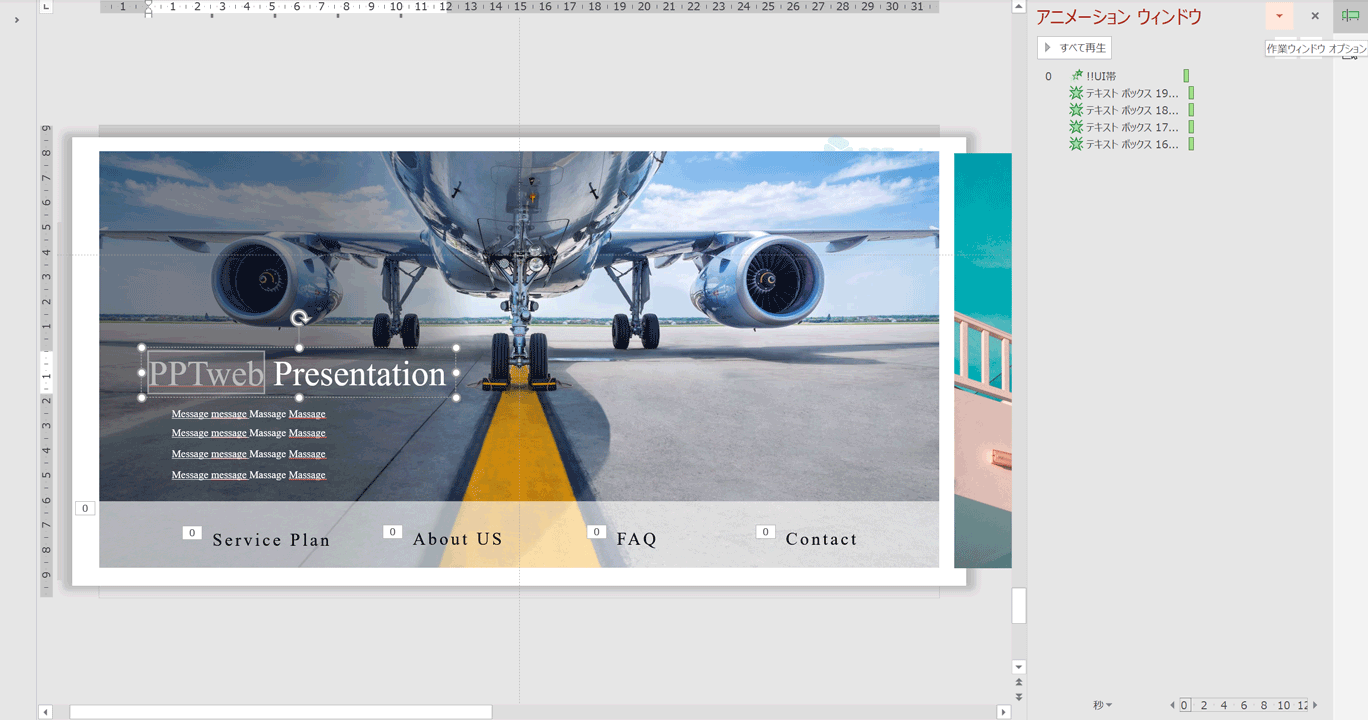Go to next slide using double-down arrow

1019,696
